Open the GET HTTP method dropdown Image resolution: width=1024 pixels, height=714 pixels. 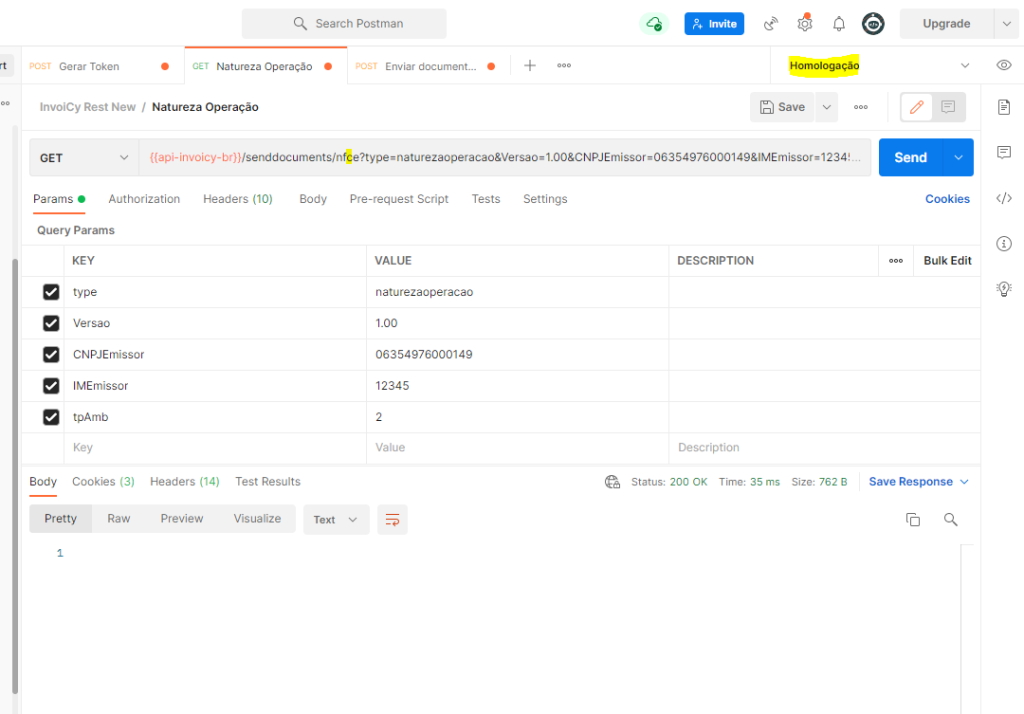click(84, 158)
